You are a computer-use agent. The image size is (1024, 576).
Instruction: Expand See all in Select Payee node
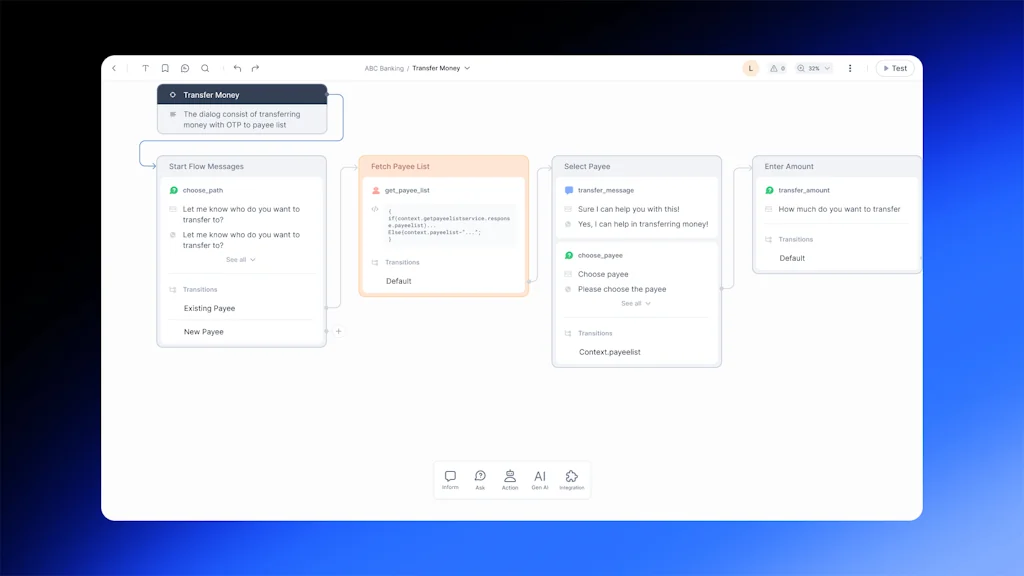(x=637, y=303)
